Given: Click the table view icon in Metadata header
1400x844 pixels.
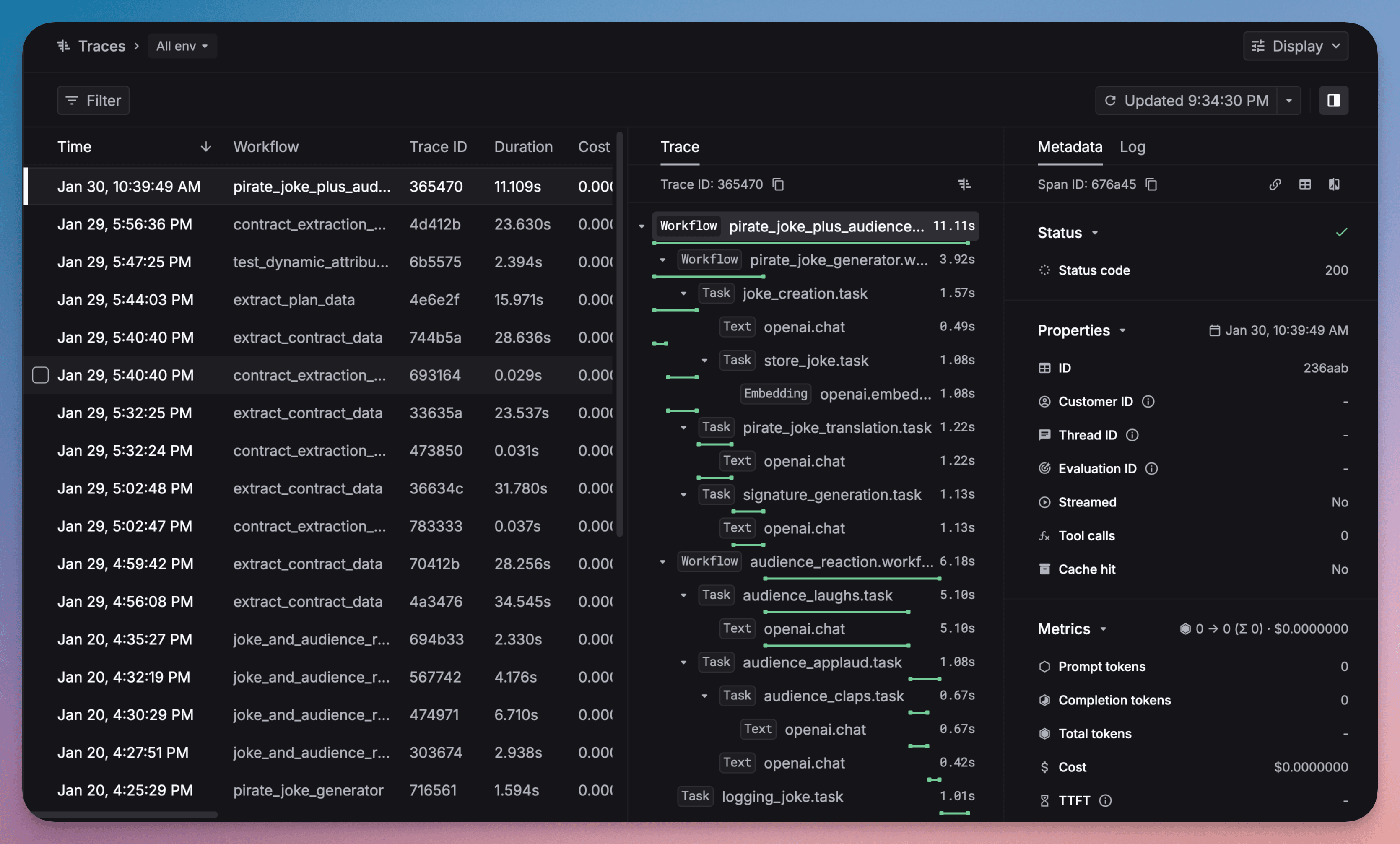Looking at the screenshot, I should pyautogui.click(x=1304, y=184).
